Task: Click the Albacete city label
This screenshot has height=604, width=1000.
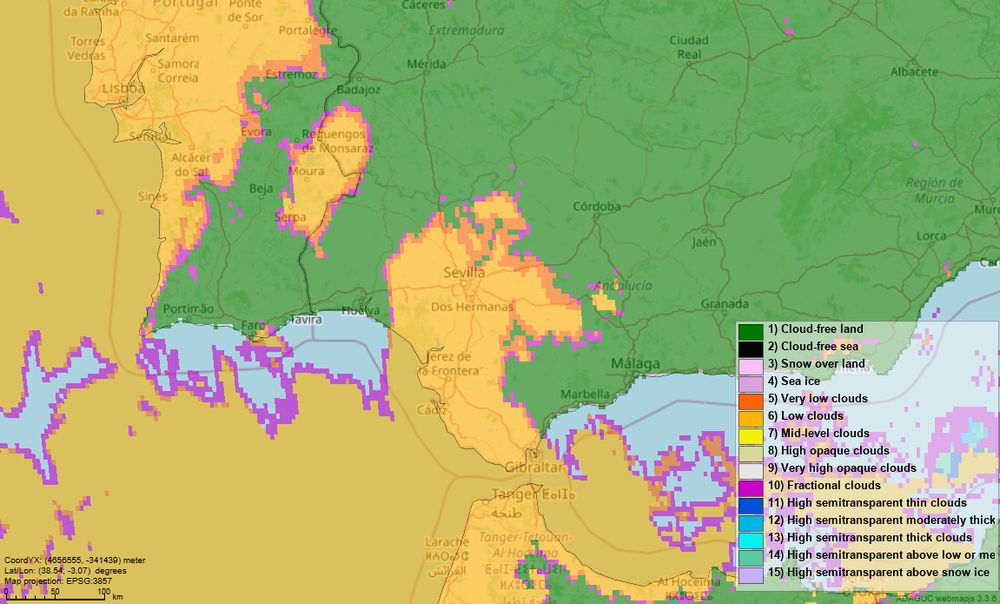Action: [x=915, y=71]
